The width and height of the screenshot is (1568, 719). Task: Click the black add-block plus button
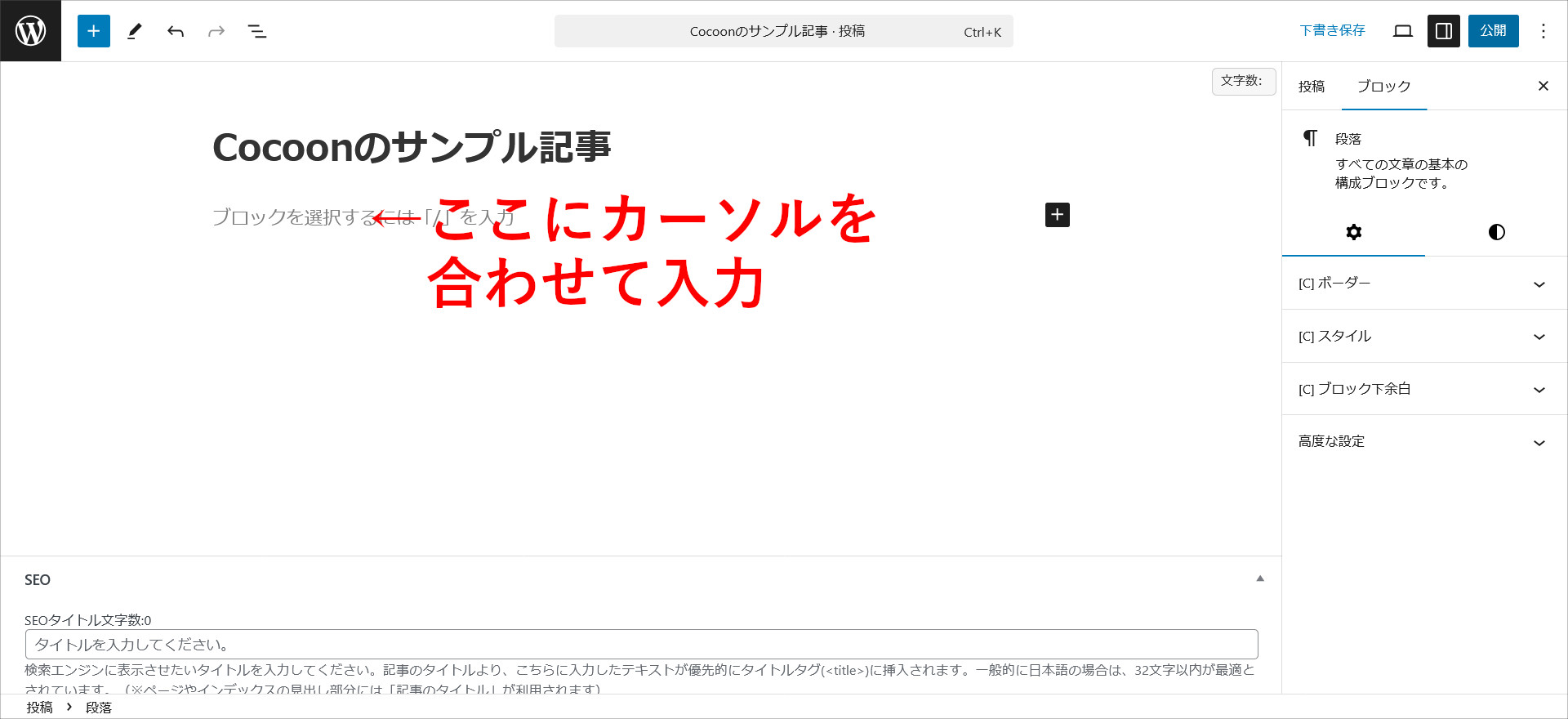click(x=1058, y=215)
